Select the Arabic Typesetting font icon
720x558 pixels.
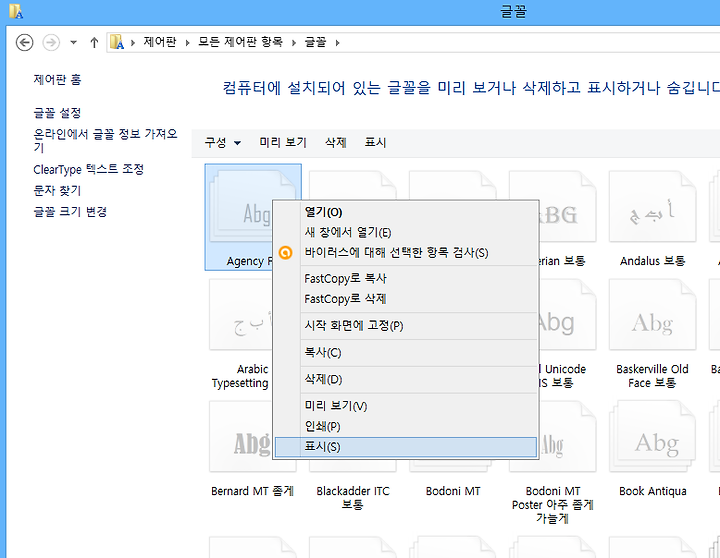(x=241, y=315)
